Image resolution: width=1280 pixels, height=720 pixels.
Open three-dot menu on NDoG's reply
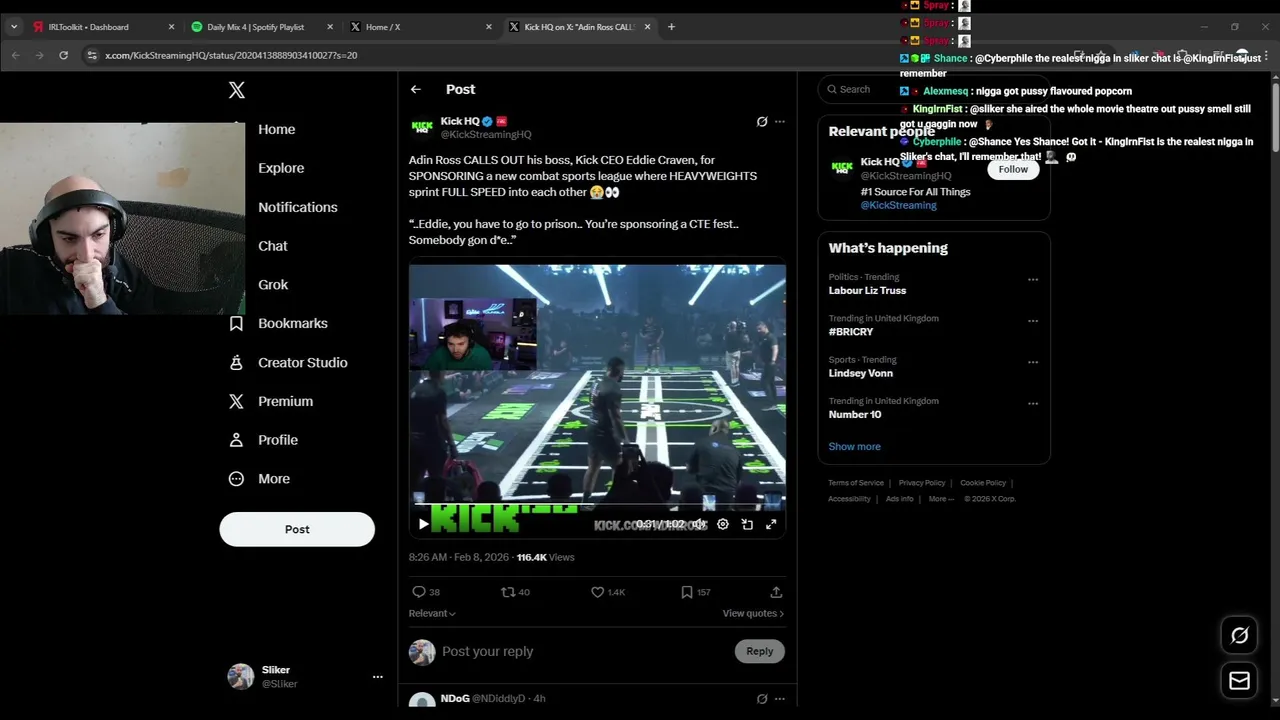[780, 699]
